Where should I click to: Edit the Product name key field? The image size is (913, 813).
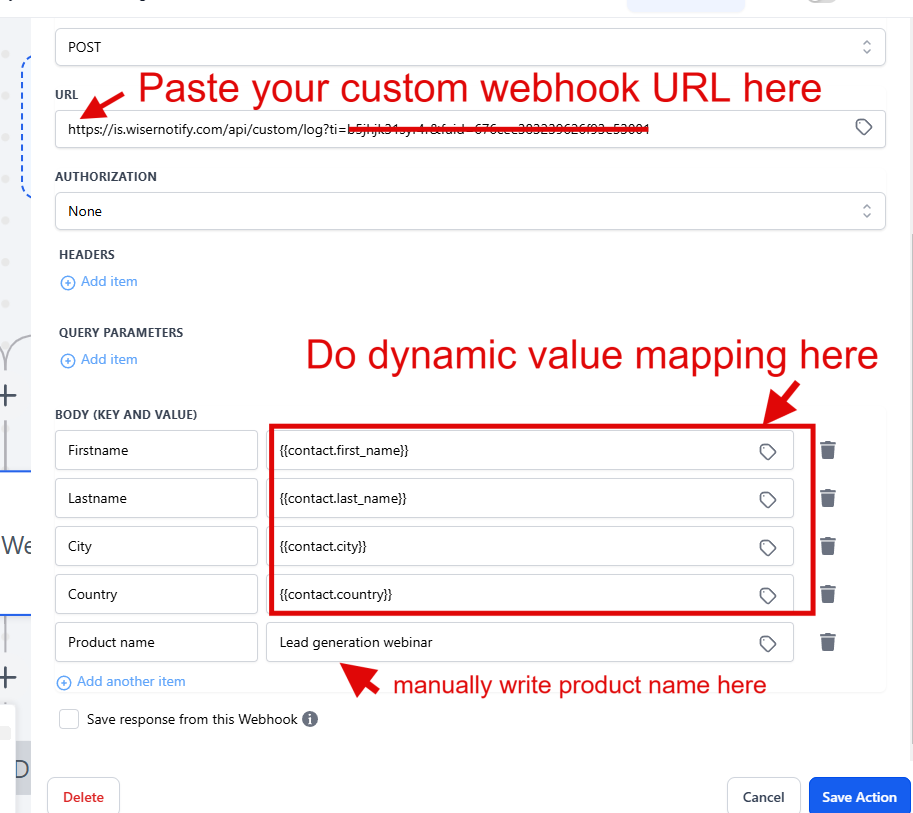click(156, 642)
